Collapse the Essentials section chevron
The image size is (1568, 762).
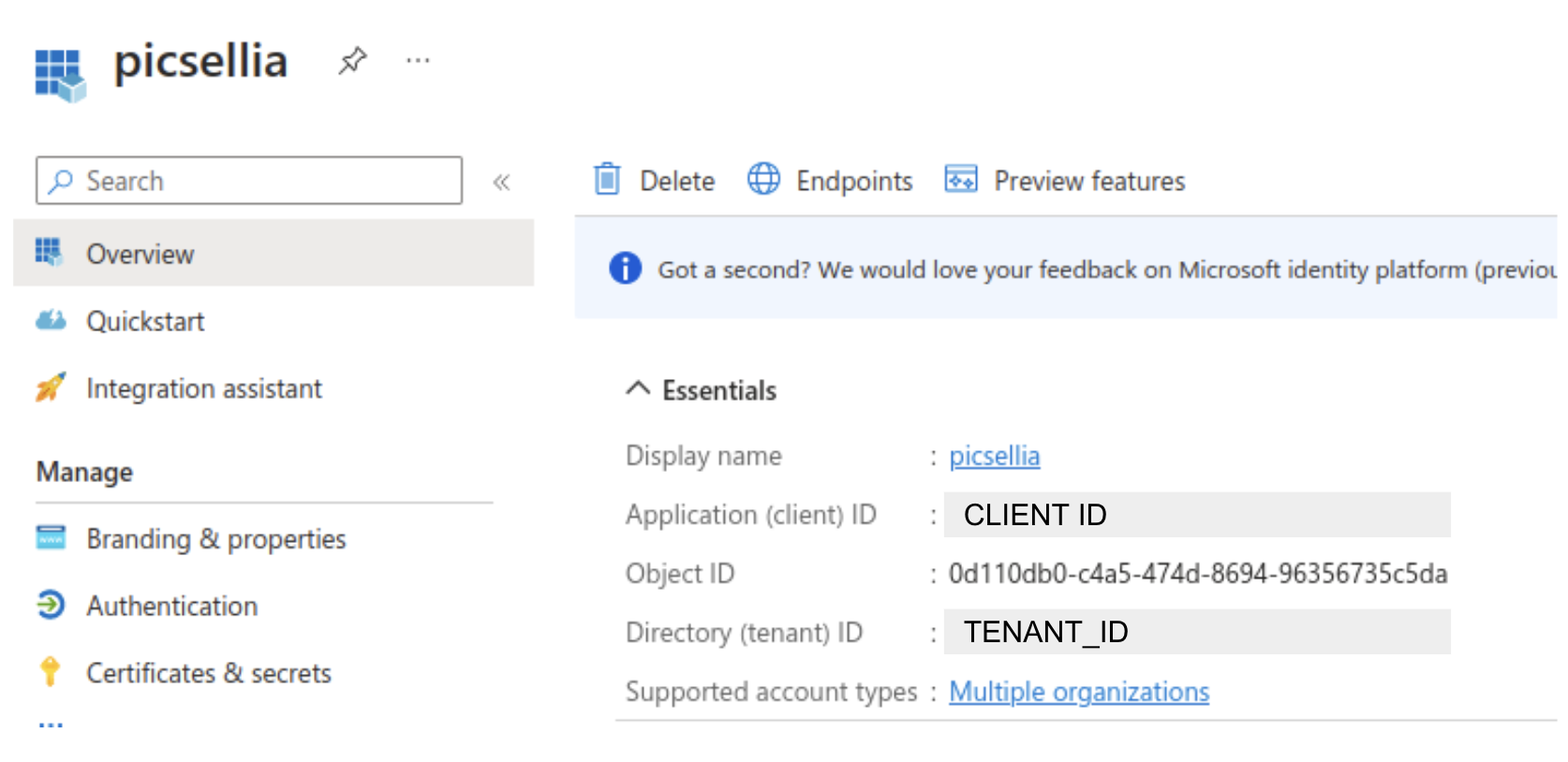pyautogui.click(x=638, y=388)
